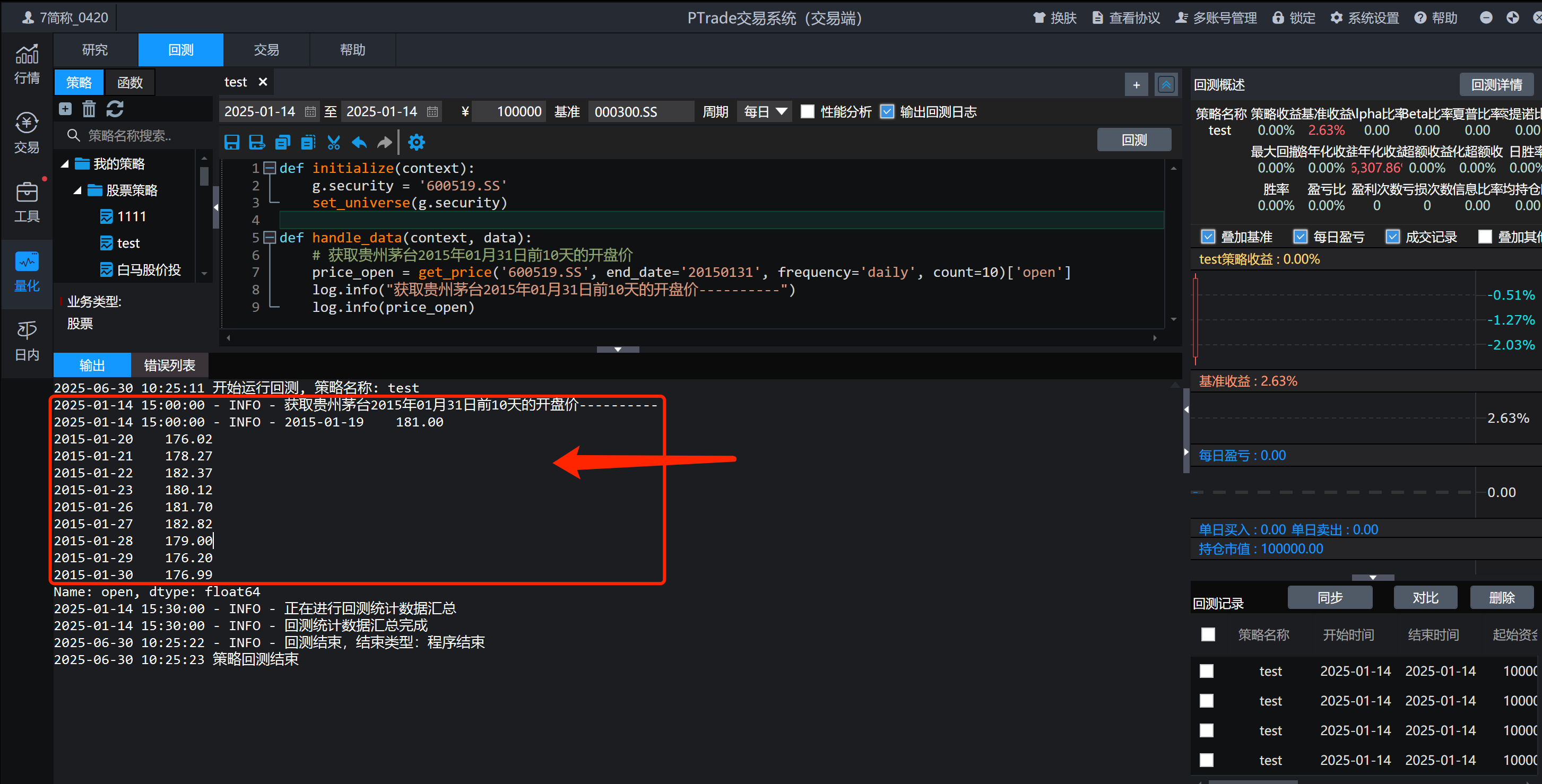
Task: Collapse the 股票策略 folder arrow
Action: click(x=78, y=190)
